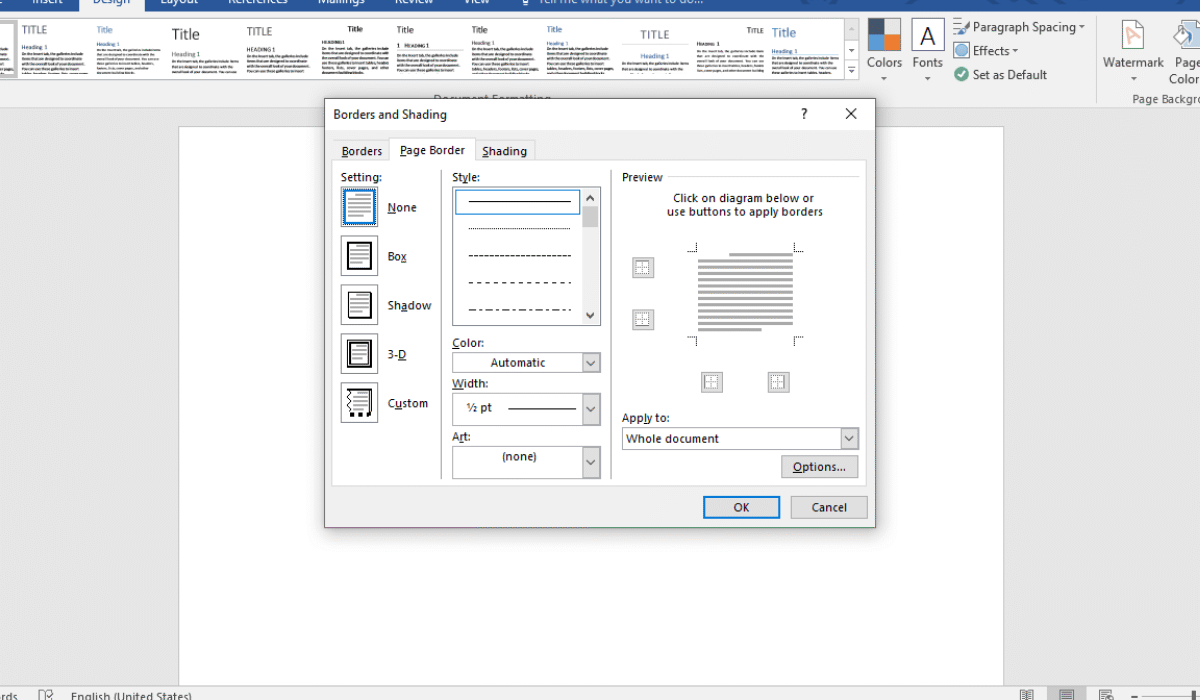Click the help question mark in the dialog
This screenshot has width=1200, height=700.
click(804, 114)
